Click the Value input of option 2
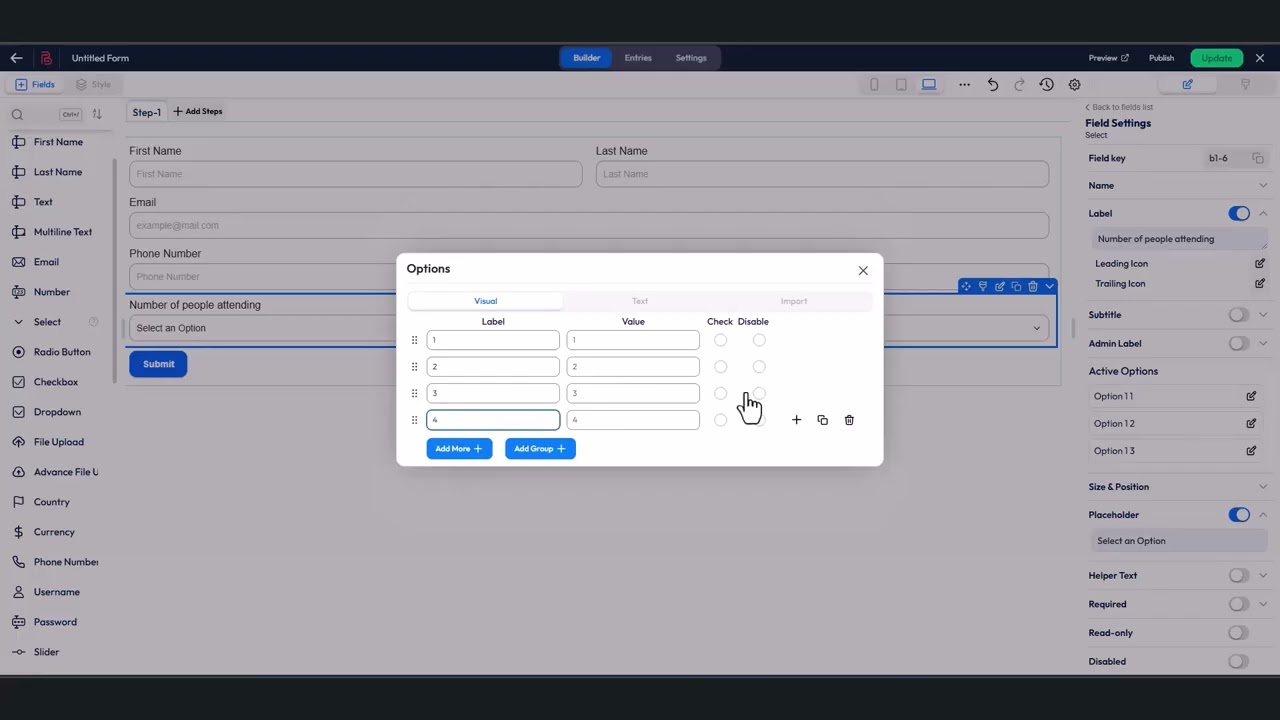This screenshot has width=1280, height=720. [x=633, y=367]
